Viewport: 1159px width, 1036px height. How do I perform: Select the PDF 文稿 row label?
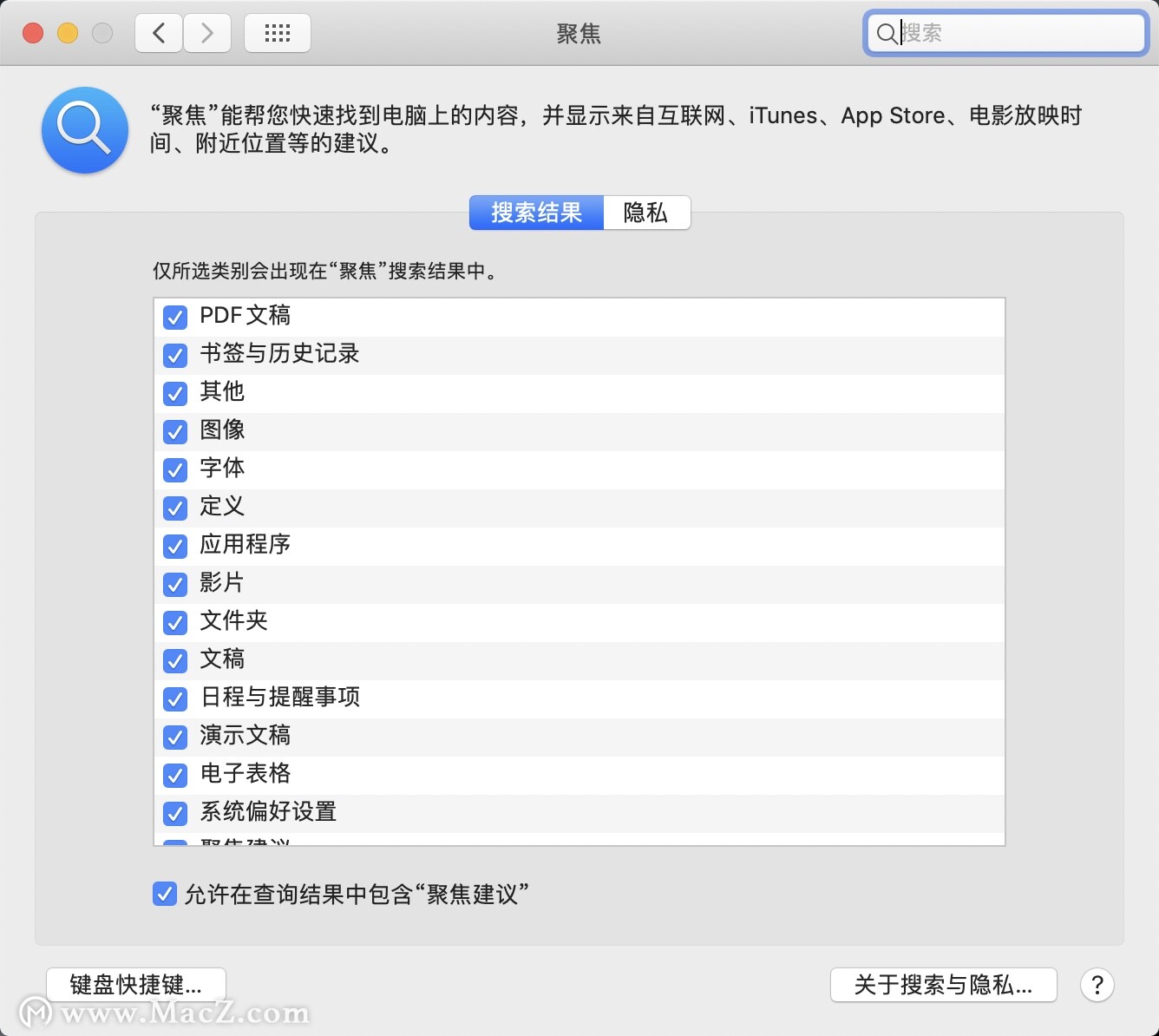tap(246, 315)
